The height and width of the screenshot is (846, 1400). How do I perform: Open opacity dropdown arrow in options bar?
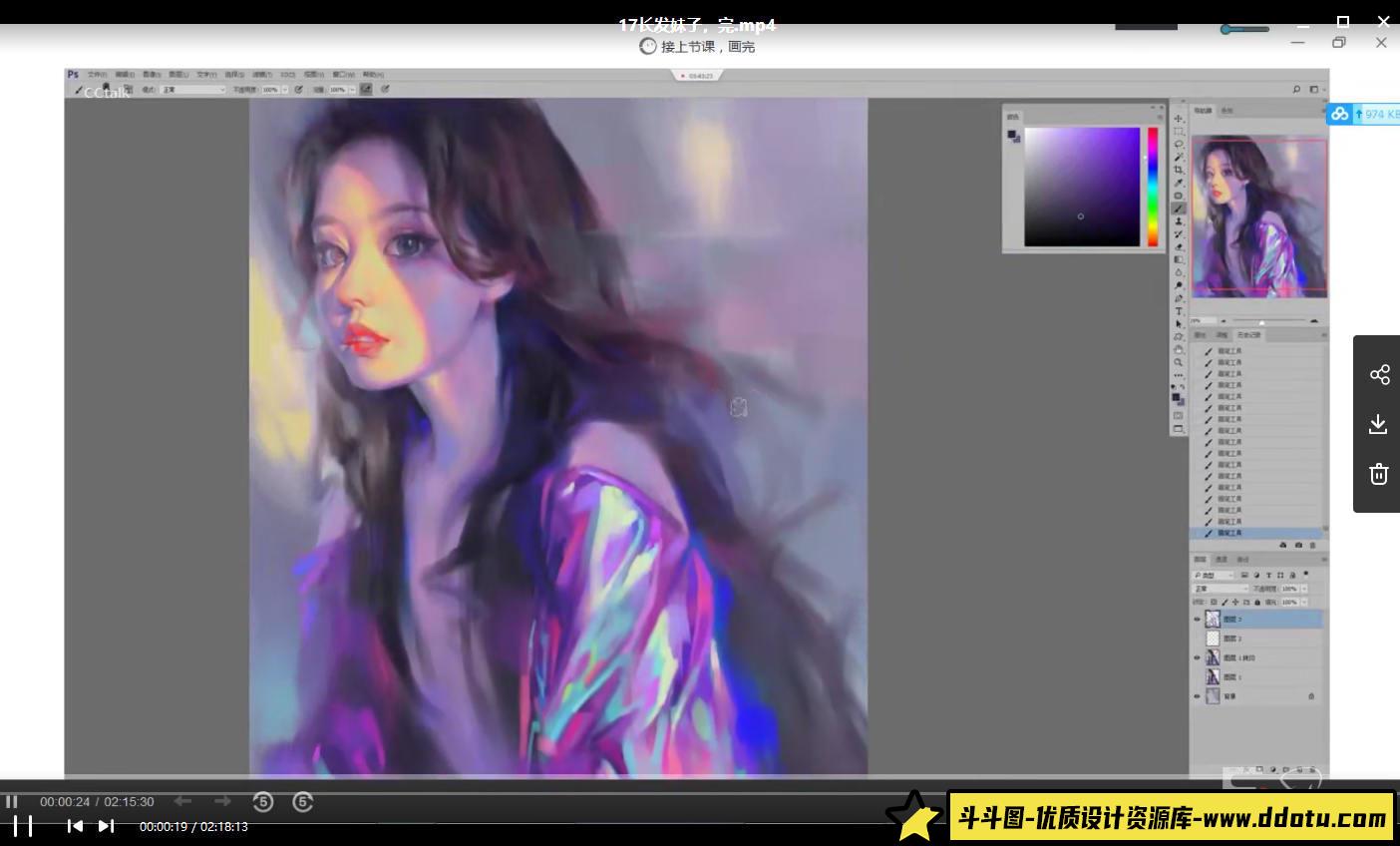point(285,90)
